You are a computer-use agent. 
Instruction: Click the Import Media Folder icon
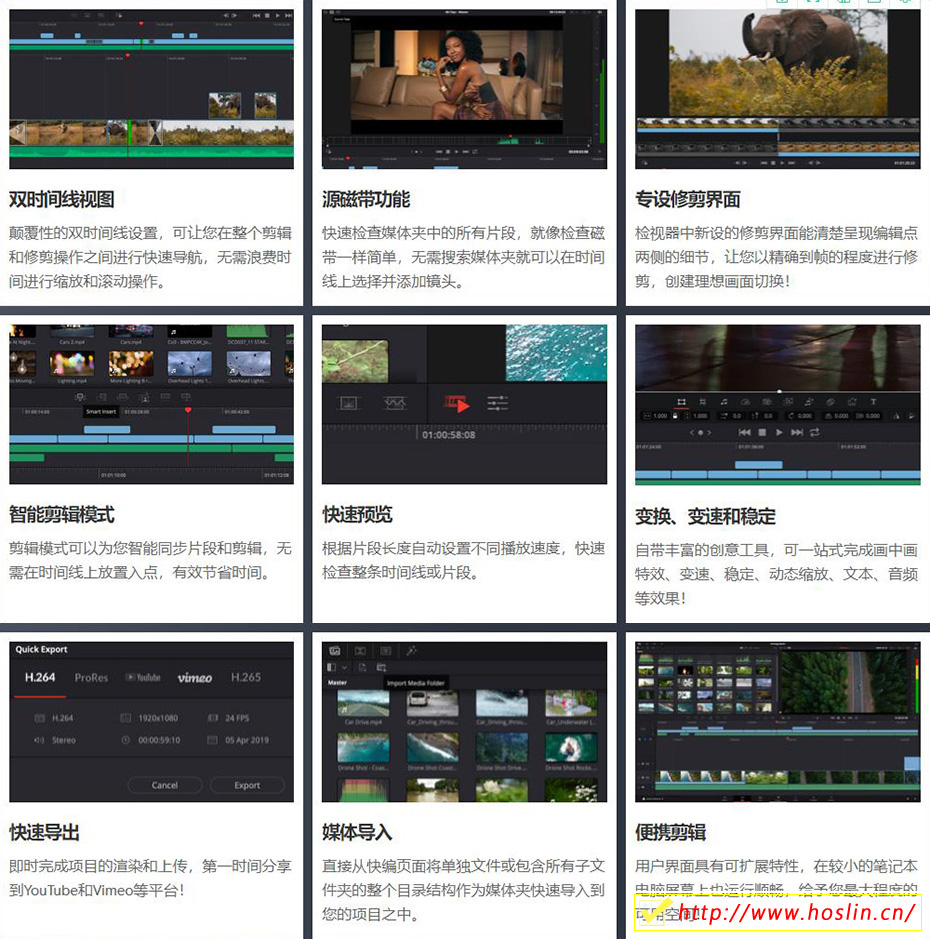coord(381,667)
